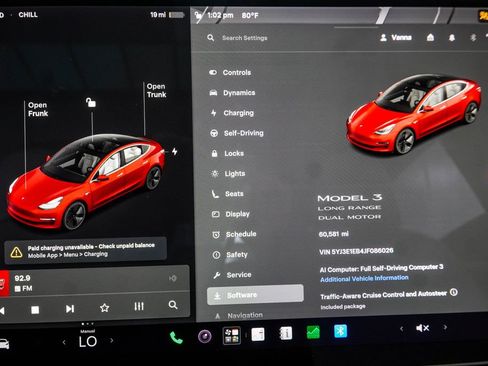Image resolution: width=488 pixels, height=366 pixels.
Task: Click Search Settings field
Action: coord(245,38)
